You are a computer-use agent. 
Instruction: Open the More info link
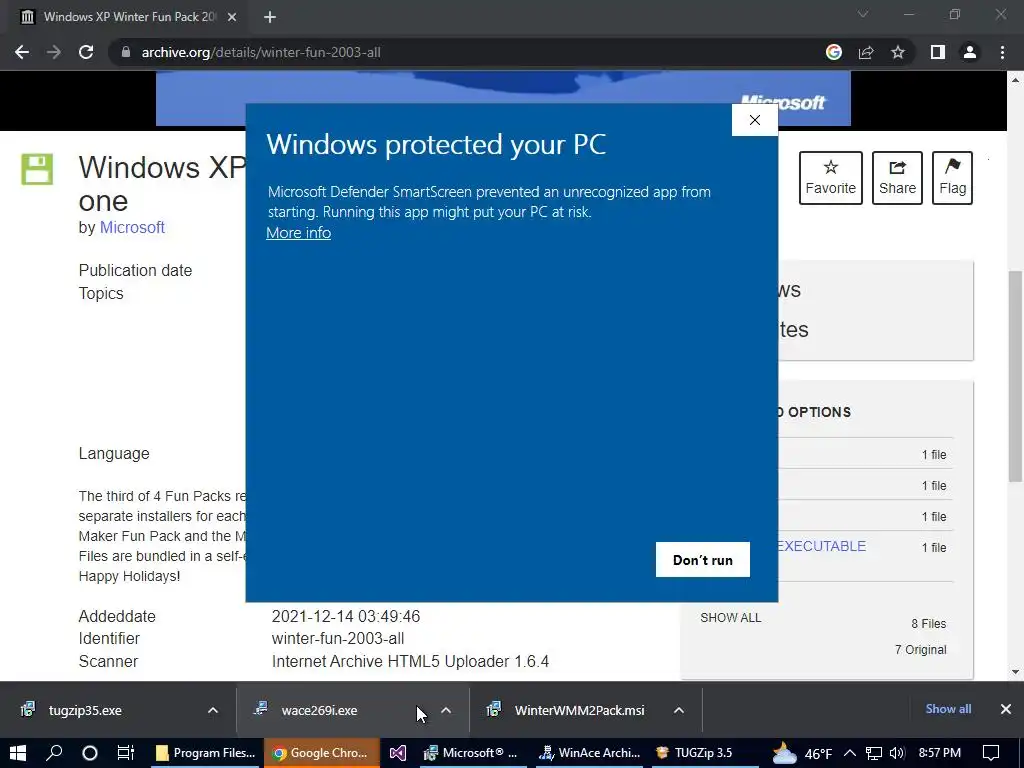pyautogui.click(x=298, y=233)
